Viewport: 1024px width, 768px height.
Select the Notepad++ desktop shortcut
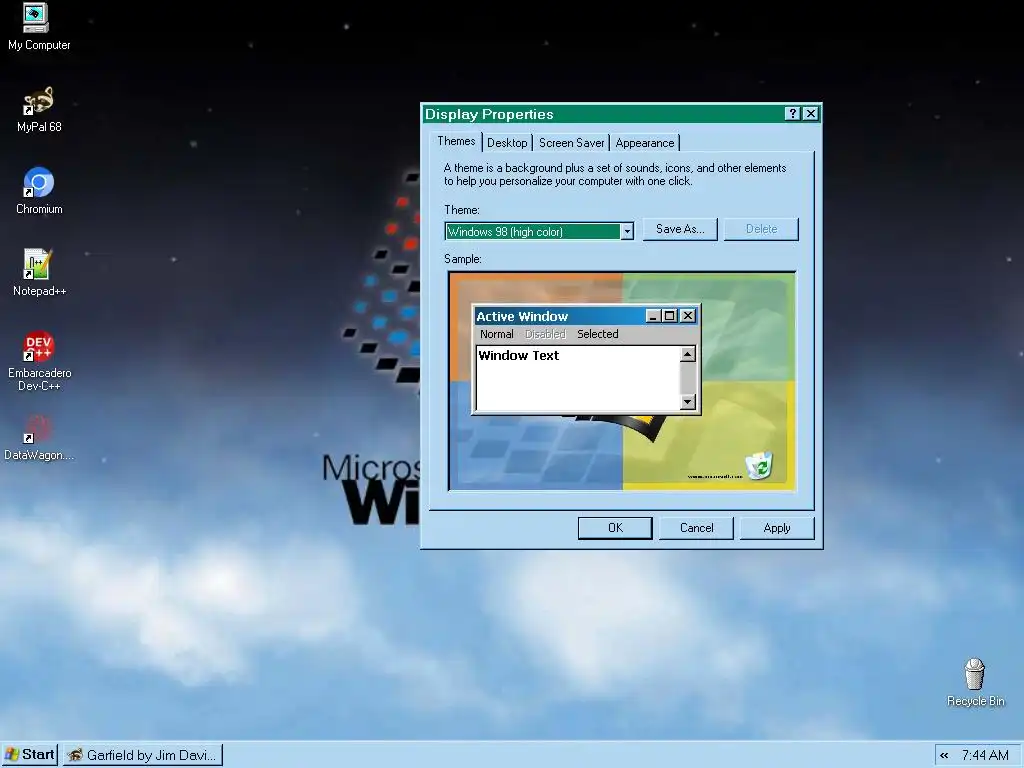click(39, 273)
